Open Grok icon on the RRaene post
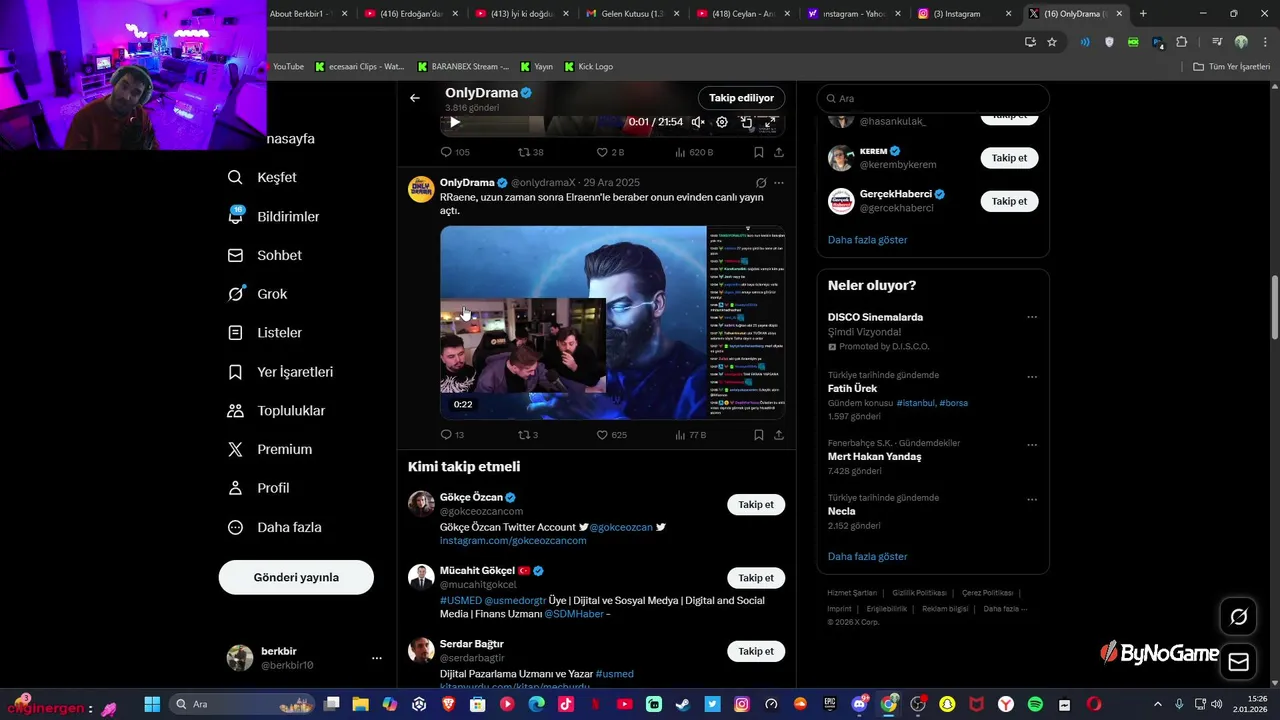 tap(761, 183)
